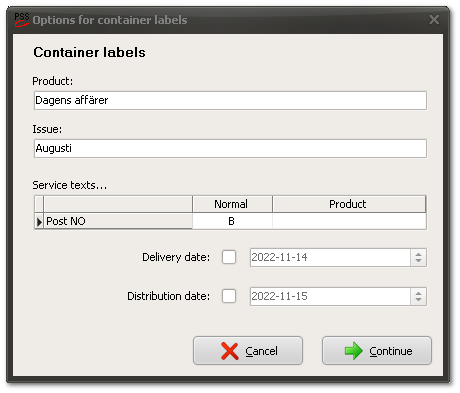Enable the Delivery date checkbox
This screenshot has height=393, width=460.
pos(229,257)
